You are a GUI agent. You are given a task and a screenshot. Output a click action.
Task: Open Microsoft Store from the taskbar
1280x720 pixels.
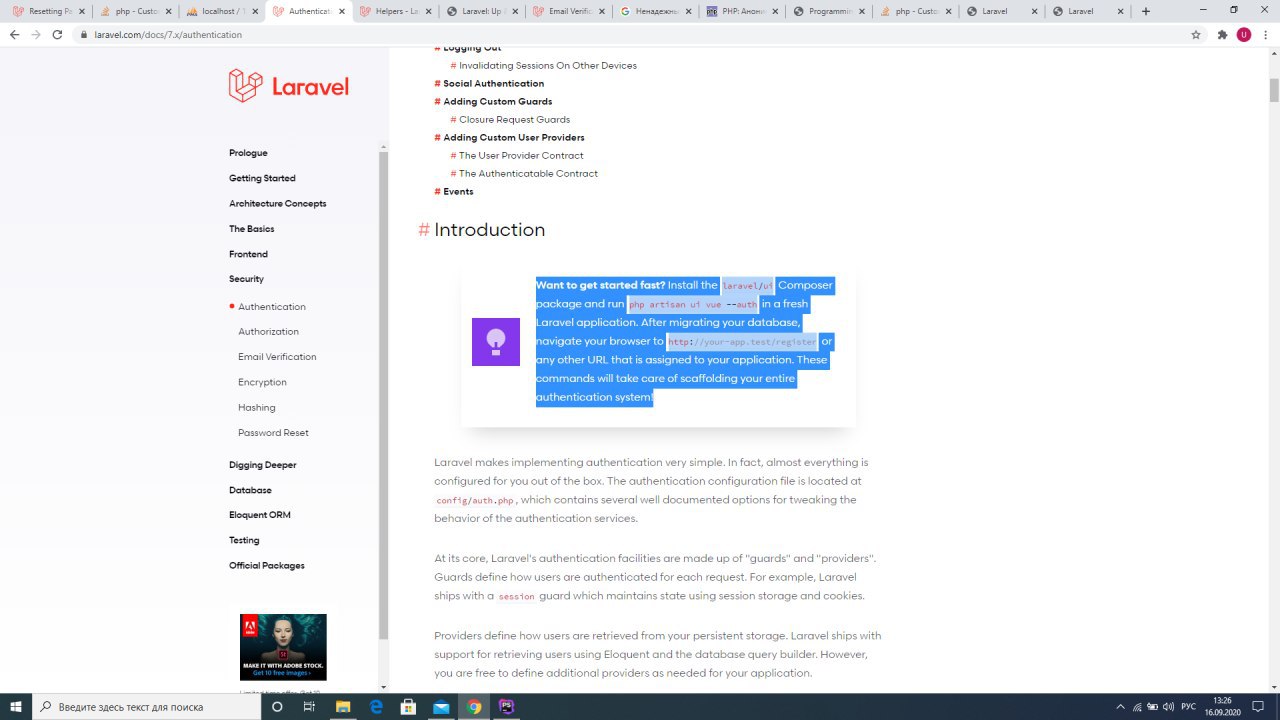[x=408, y=706]
